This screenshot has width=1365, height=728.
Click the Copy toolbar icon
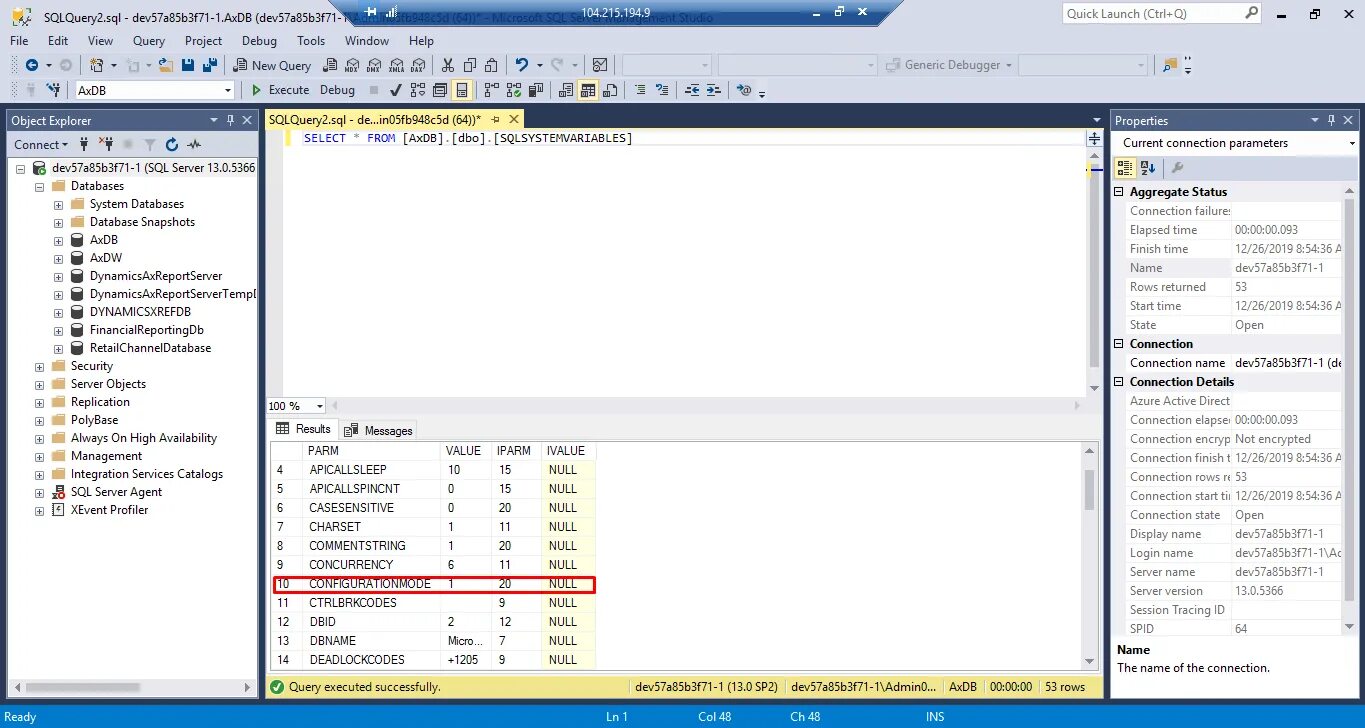point(470,65)
